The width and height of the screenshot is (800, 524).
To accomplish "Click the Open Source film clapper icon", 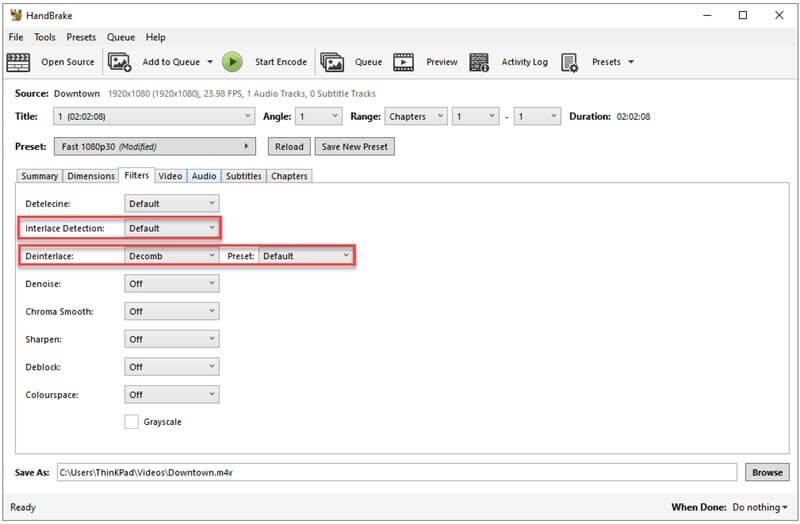I will [x=18, y=62].
